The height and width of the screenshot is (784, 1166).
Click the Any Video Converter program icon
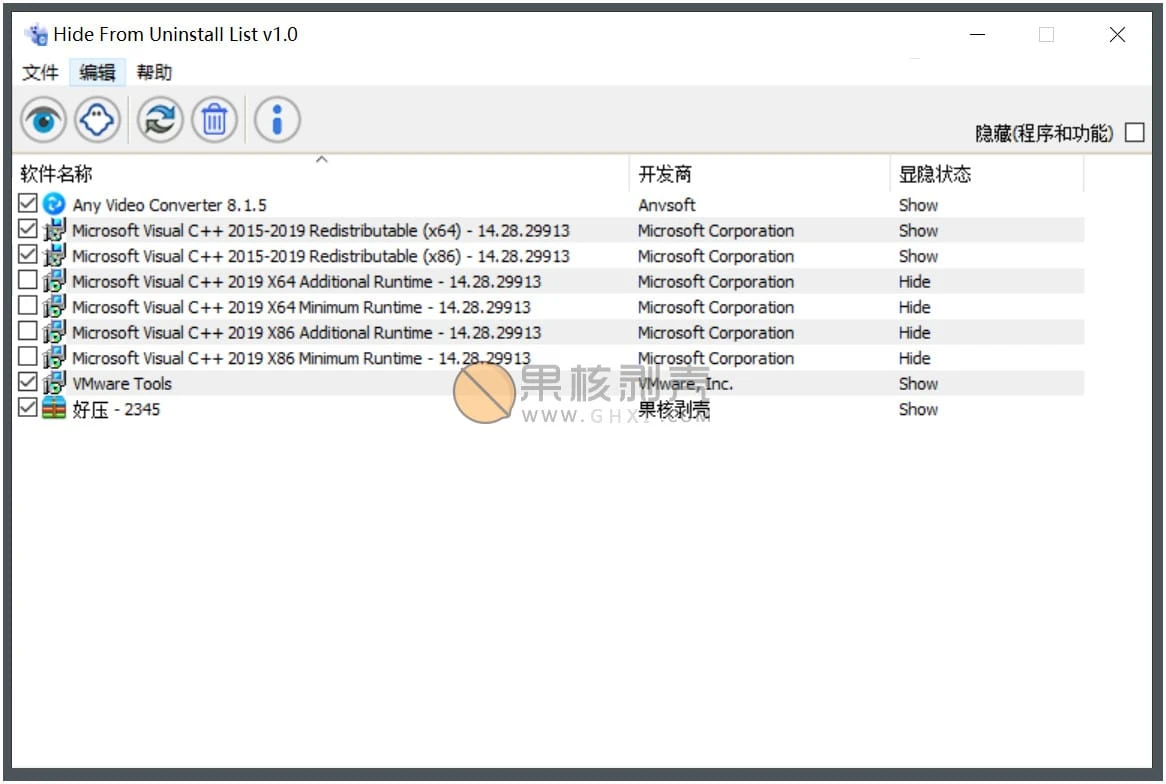[54, 204]
